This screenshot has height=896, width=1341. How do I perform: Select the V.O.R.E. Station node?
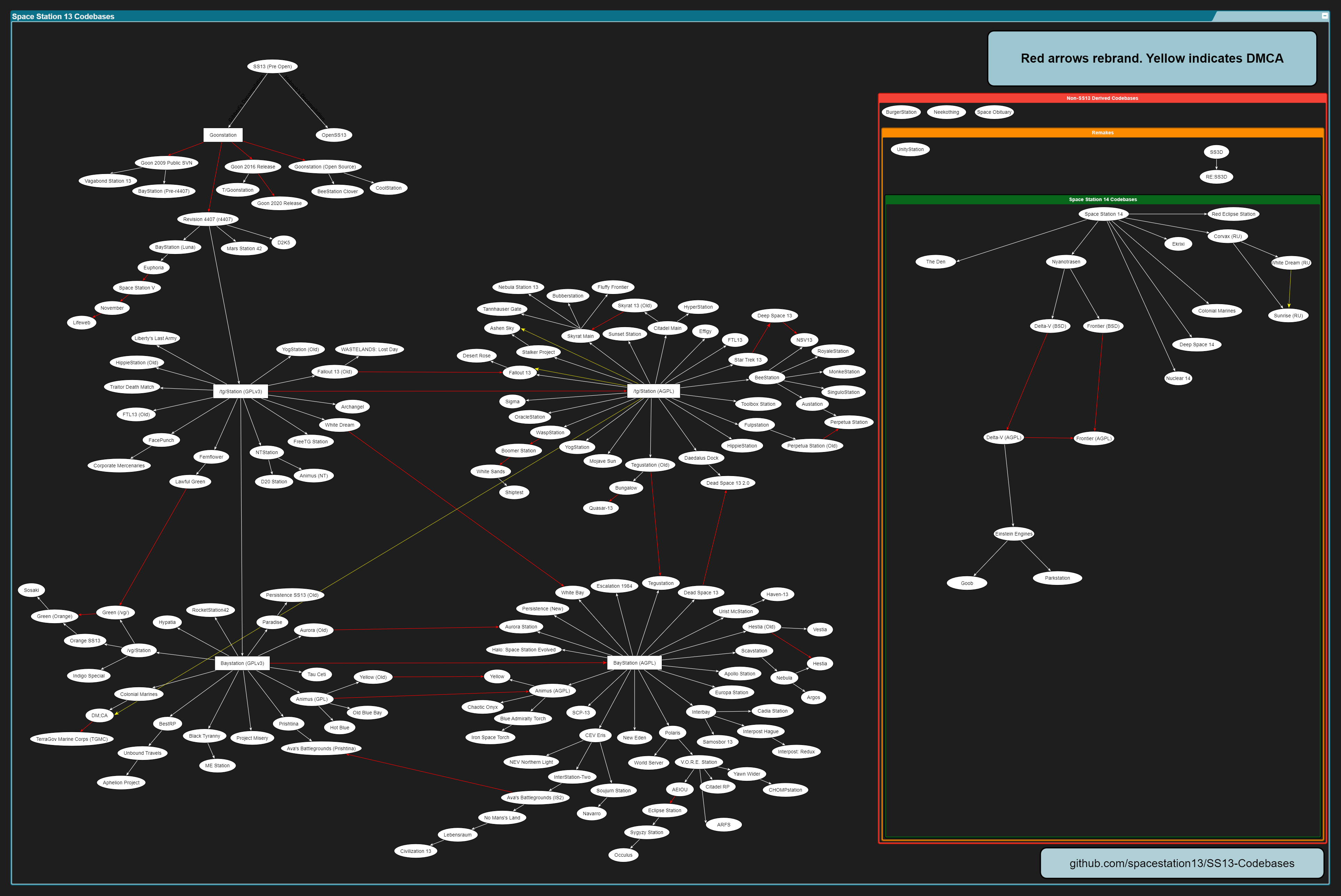click(698, 762)
